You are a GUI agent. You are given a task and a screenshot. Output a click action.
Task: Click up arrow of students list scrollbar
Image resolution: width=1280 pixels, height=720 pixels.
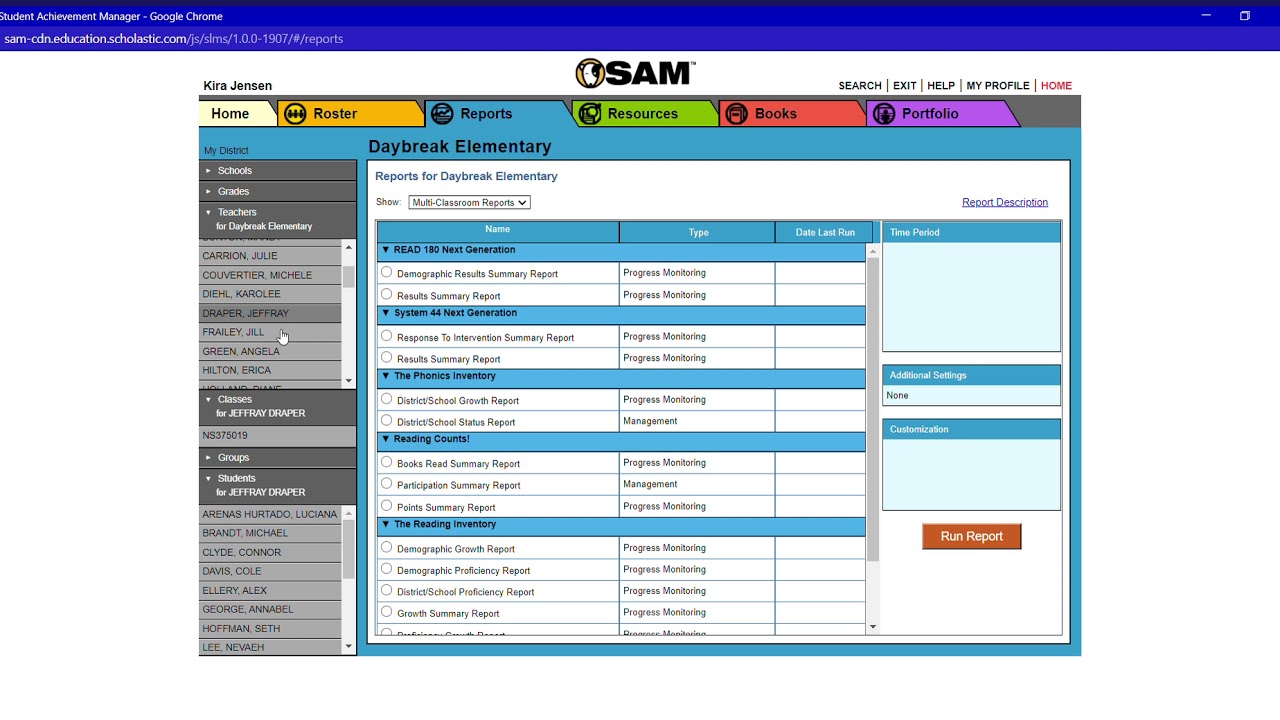[x=348, y=513]
